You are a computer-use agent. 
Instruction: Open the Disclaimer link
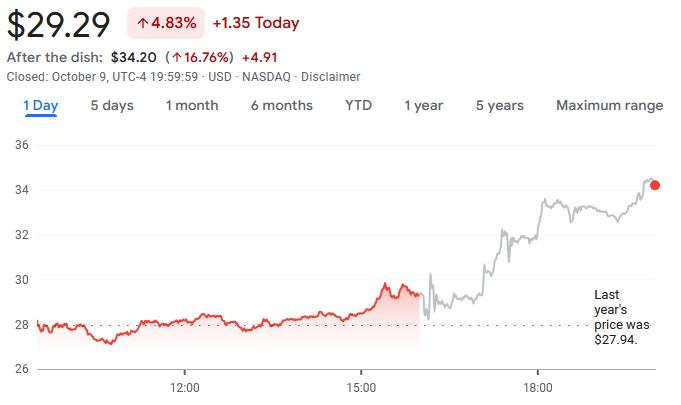point(331,77)
